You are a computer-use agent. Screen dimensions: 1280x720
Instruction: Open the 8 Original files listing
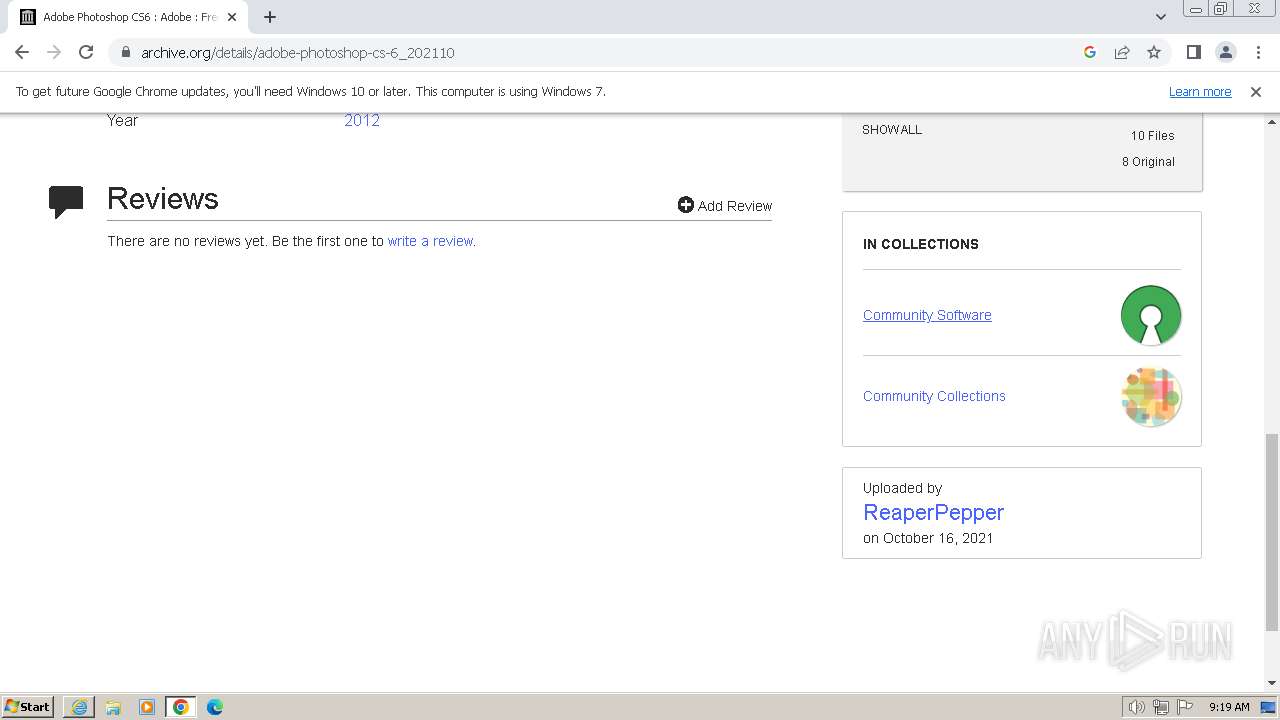click(1148, 161)
